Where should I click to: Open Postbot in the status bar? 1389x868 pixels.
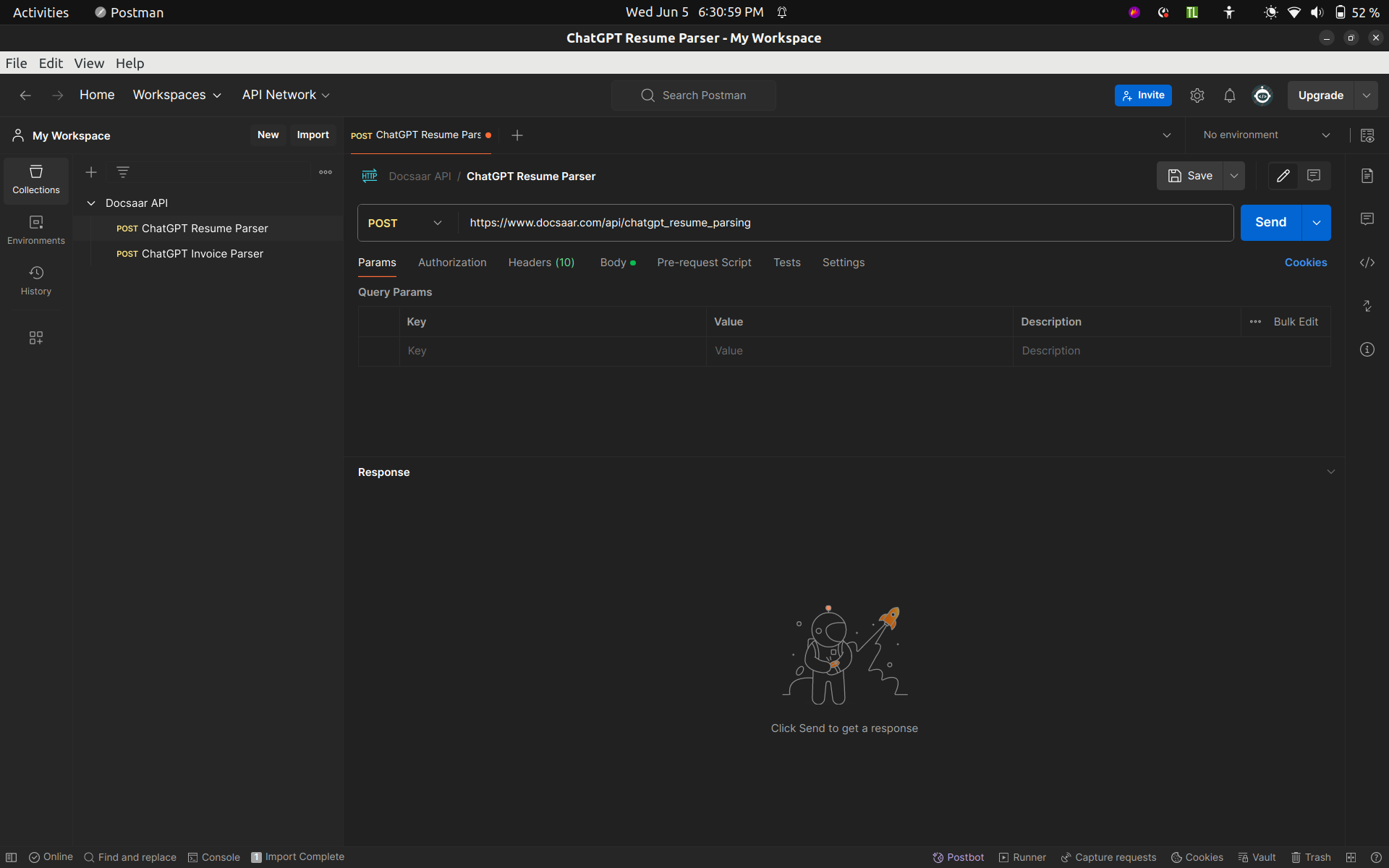(x=959, y=857)
